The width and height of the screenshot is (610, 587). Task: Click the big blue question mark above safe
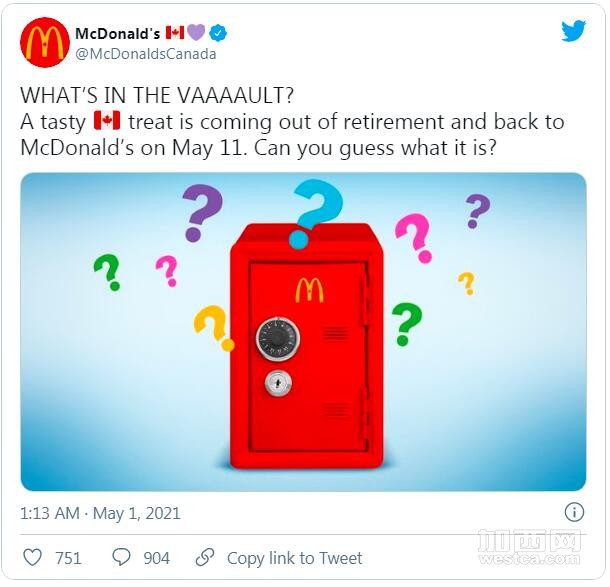[316, 213]
